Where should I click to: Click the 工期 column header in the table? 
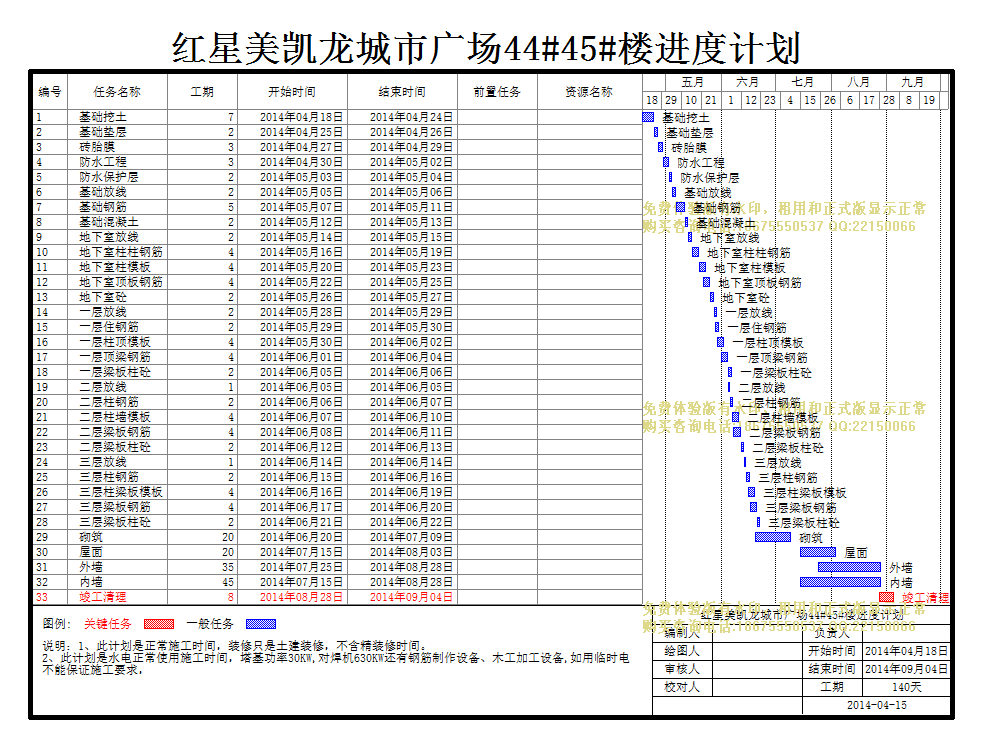click(x=202, y=92)
